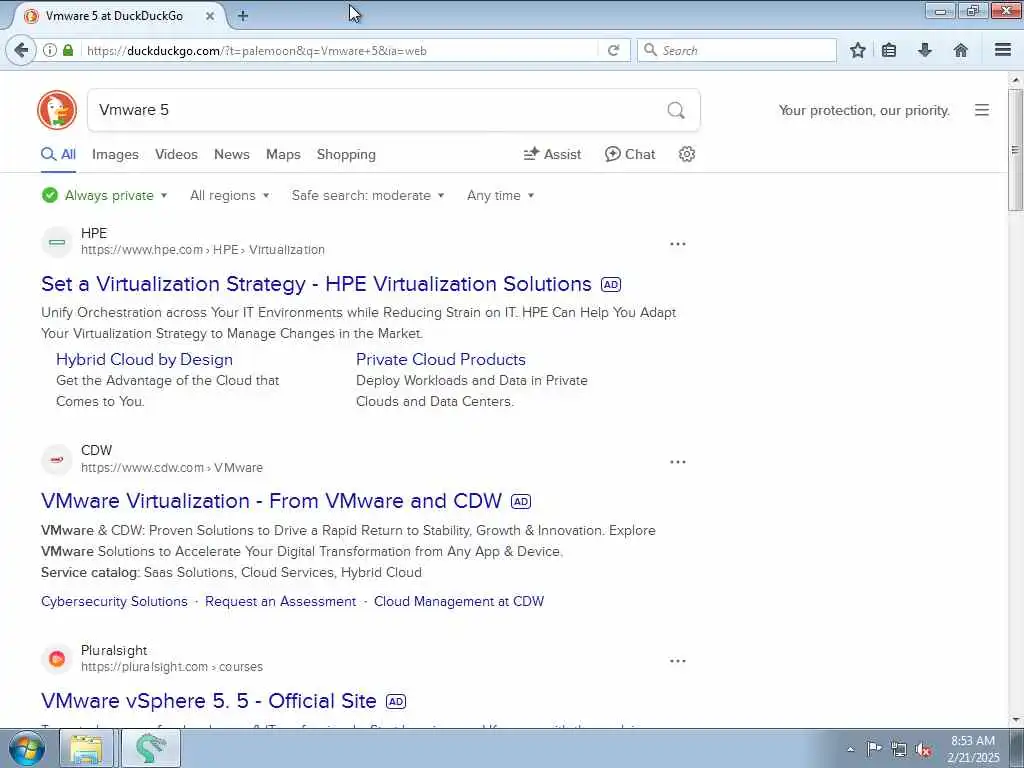1024x768 pixels.
Task: Select the All results tab
Action: pos(59,154)
